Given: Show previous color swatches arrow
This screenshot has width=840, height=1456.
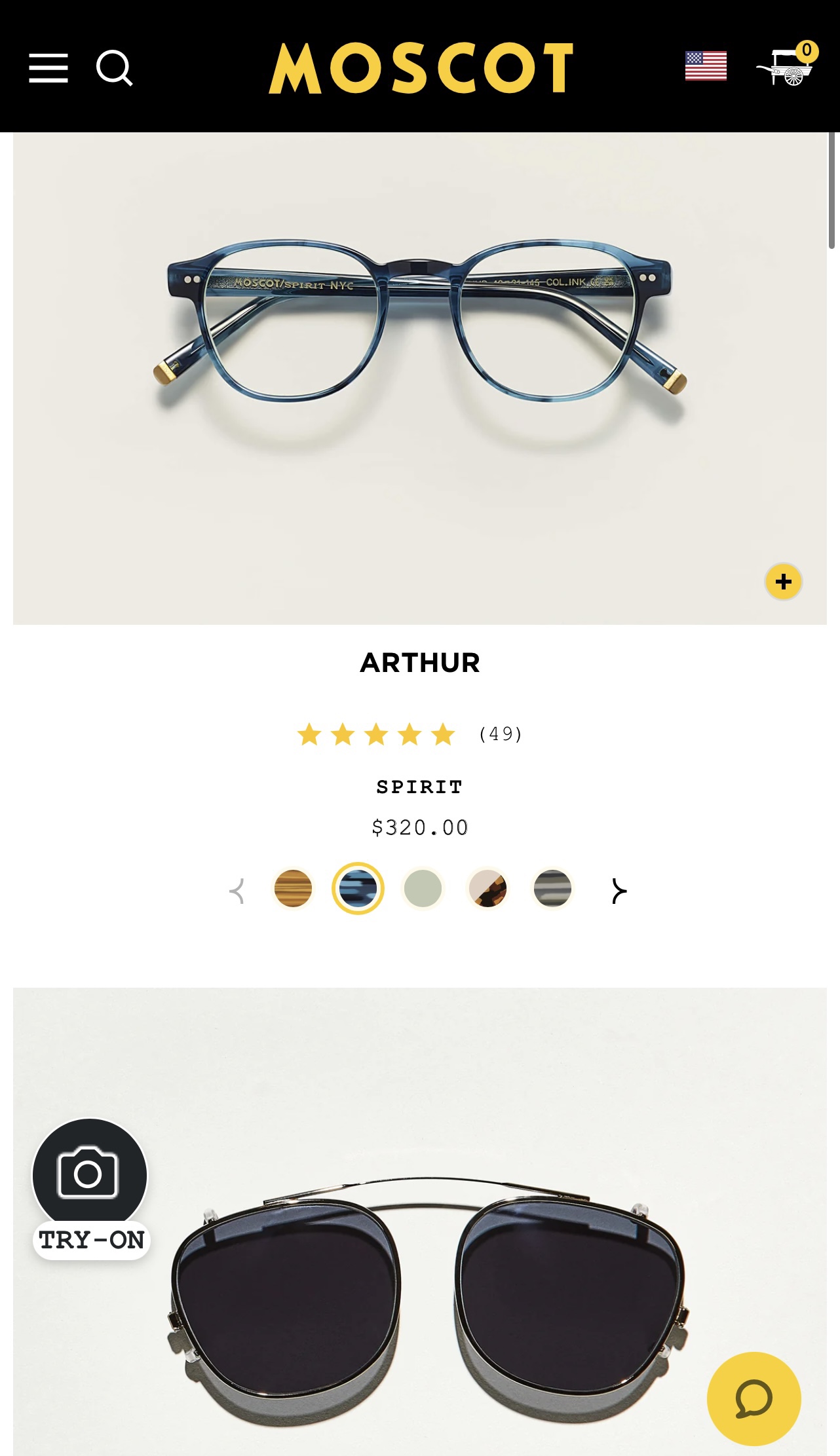Looking at the screenshot, I should click(x=237, y=891).
